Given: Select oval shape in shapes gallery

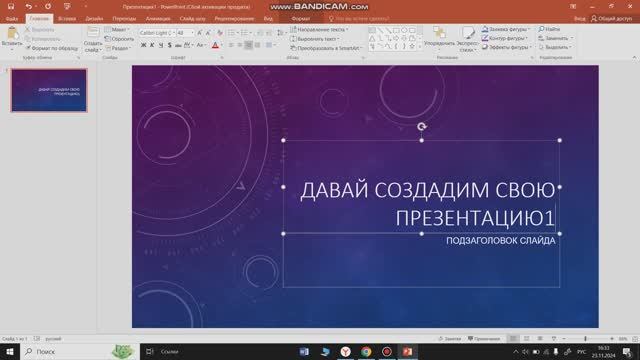Looking at the screenshot, I should (x=404, y=30).
